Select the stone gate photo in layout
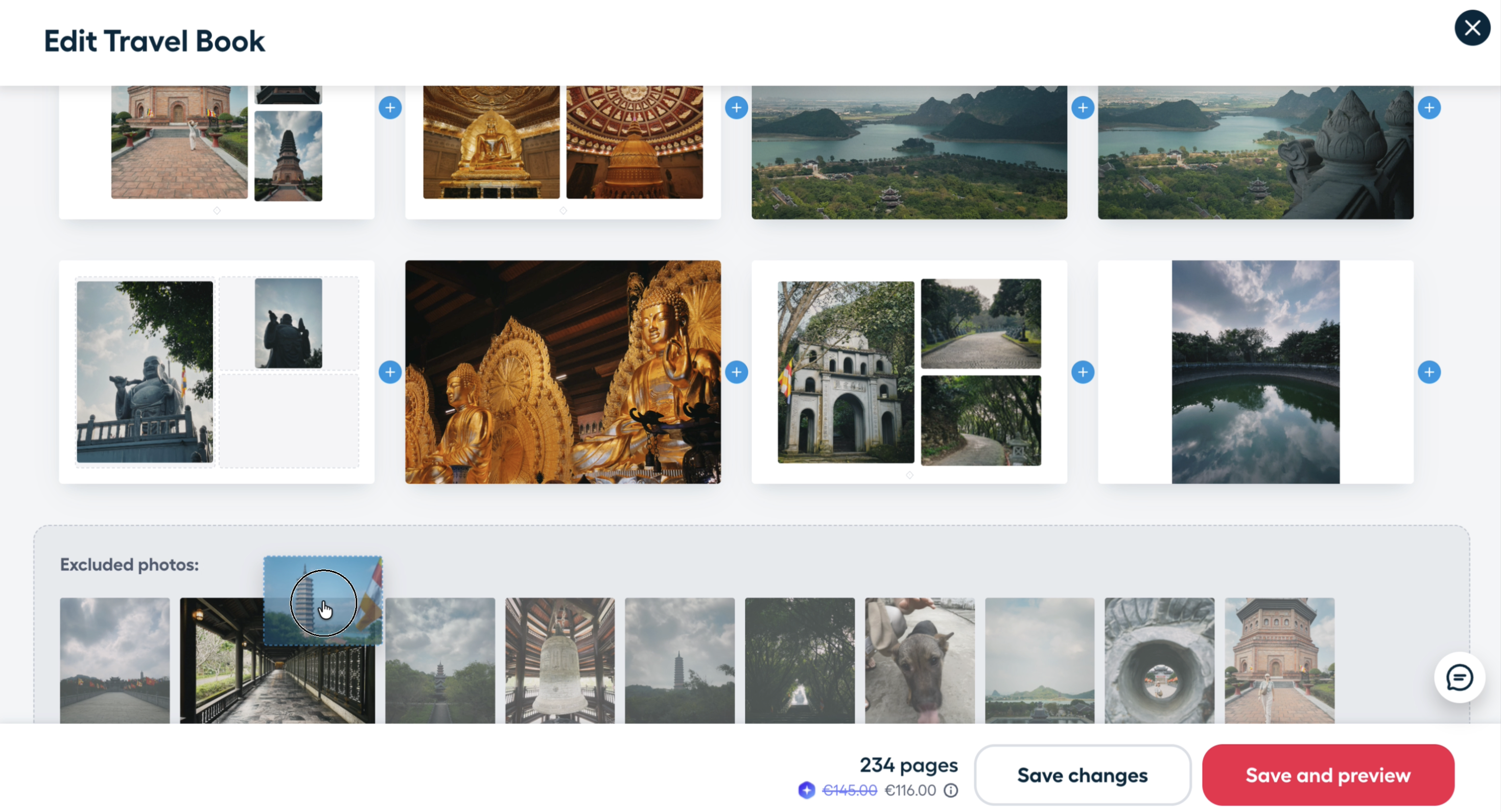The height and width of the screenshot is (812, 1501). [x=846, y=372]
